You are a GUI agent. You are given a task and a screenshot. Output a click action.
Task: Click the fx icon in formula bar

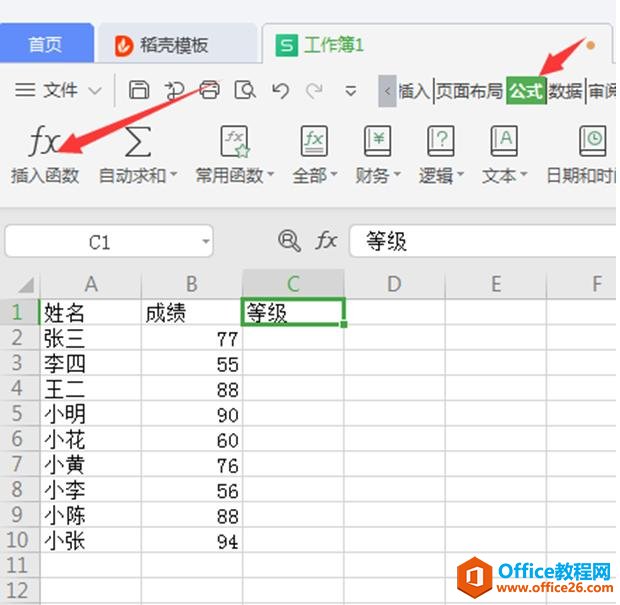pyautogui.click(x=326, y=240)
